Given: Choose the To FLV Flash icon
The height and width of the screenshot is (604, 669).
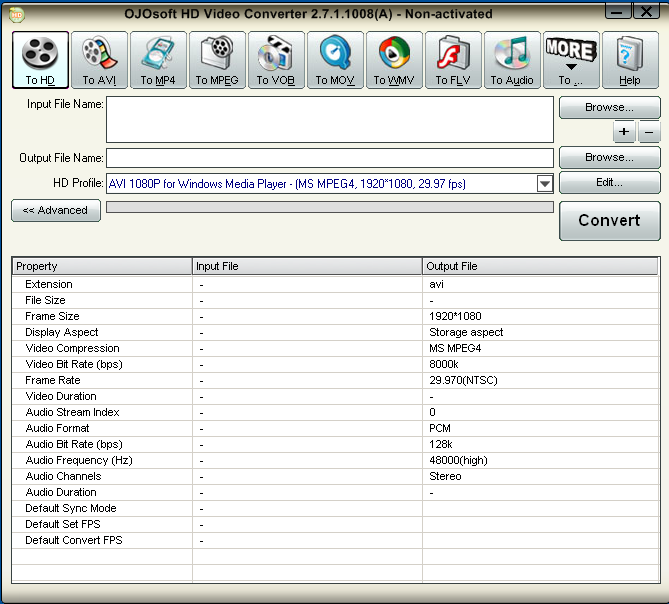Looking at the screenshot, I should coord(453,60).
